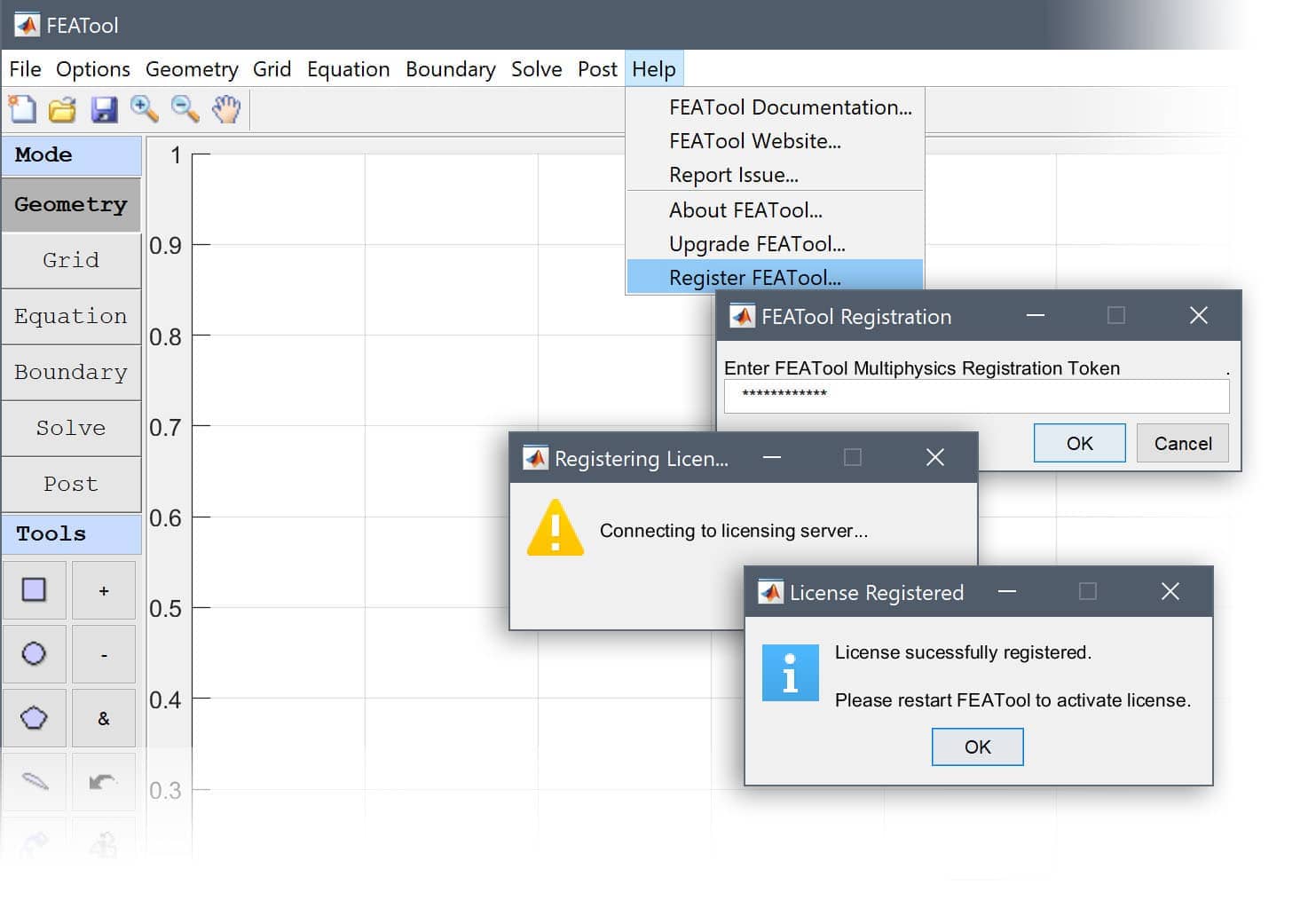Close the Registering License dialog
1316x924 pixels.
point(935,457)
